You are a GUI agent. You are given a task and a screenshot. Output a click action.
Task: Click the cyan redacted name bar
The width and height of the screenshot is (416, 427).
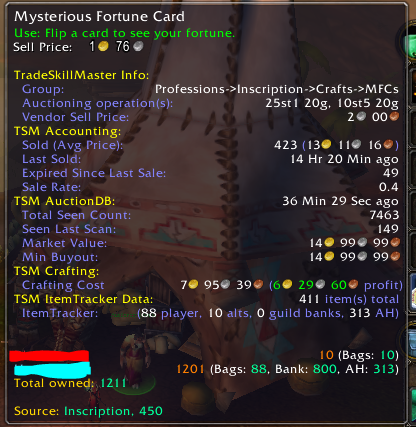coord(53,370)
